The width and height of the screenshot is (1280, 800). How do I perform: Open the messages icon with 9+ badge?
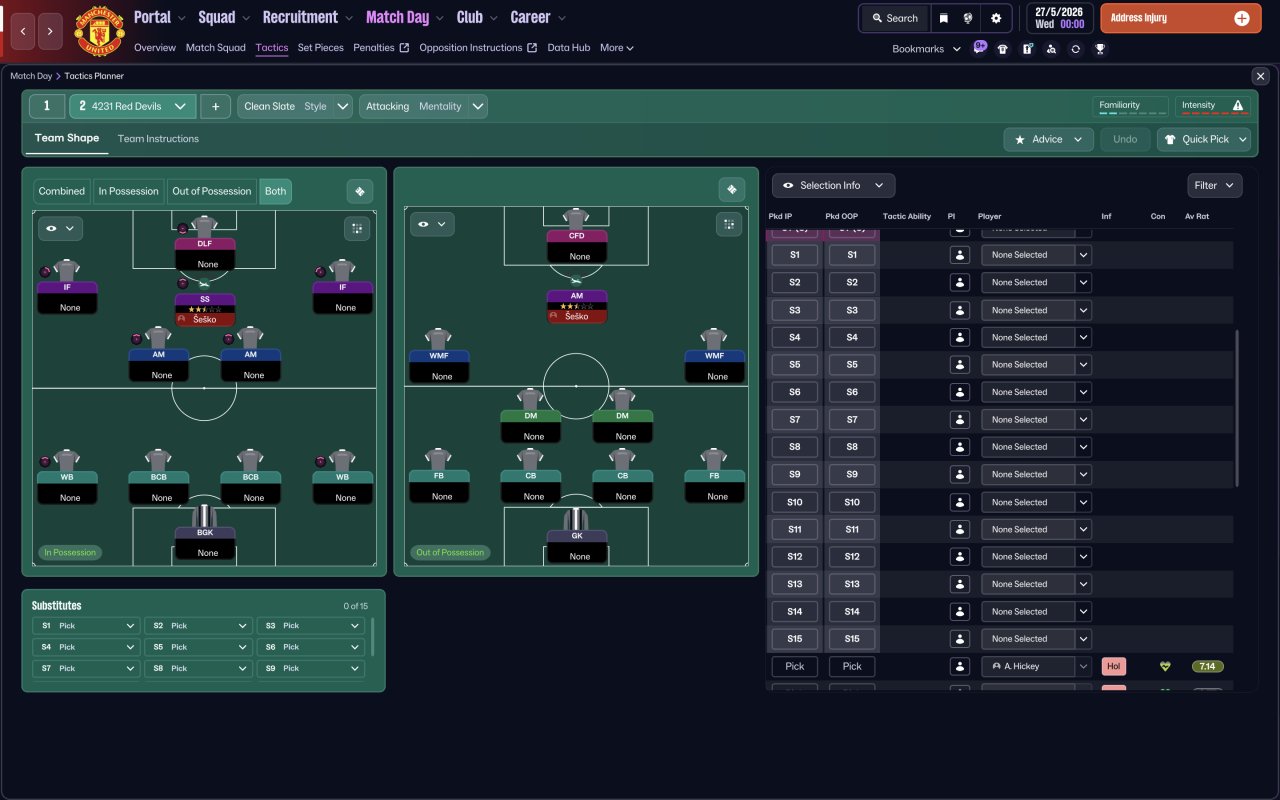[x=979, y=48]
